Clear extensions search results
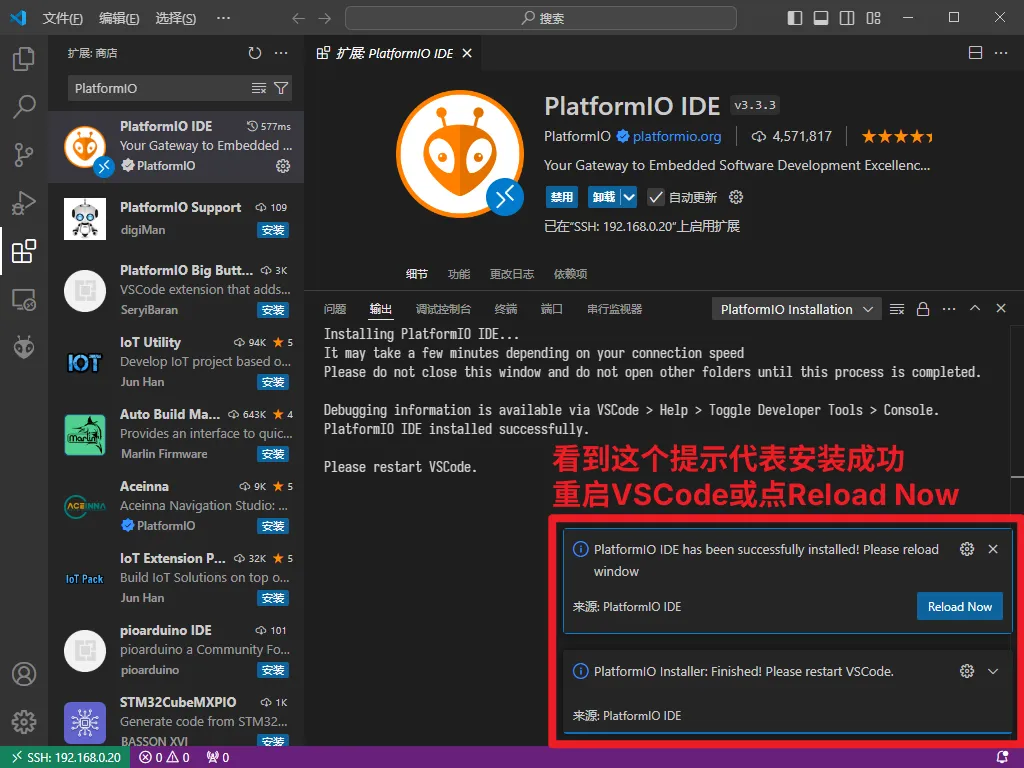 pos(259,88)
